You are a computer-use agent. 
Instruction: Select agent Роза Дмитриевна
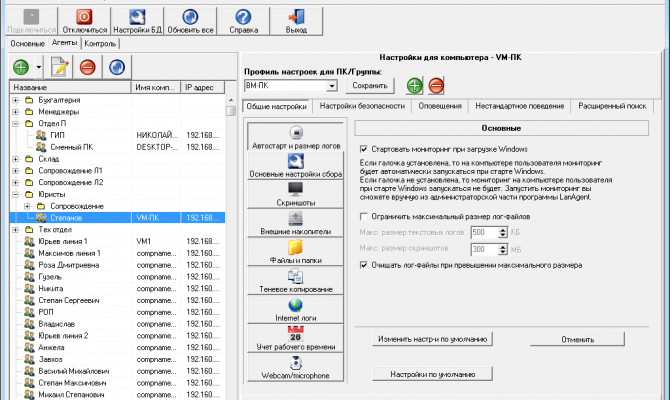coord(68,265)
